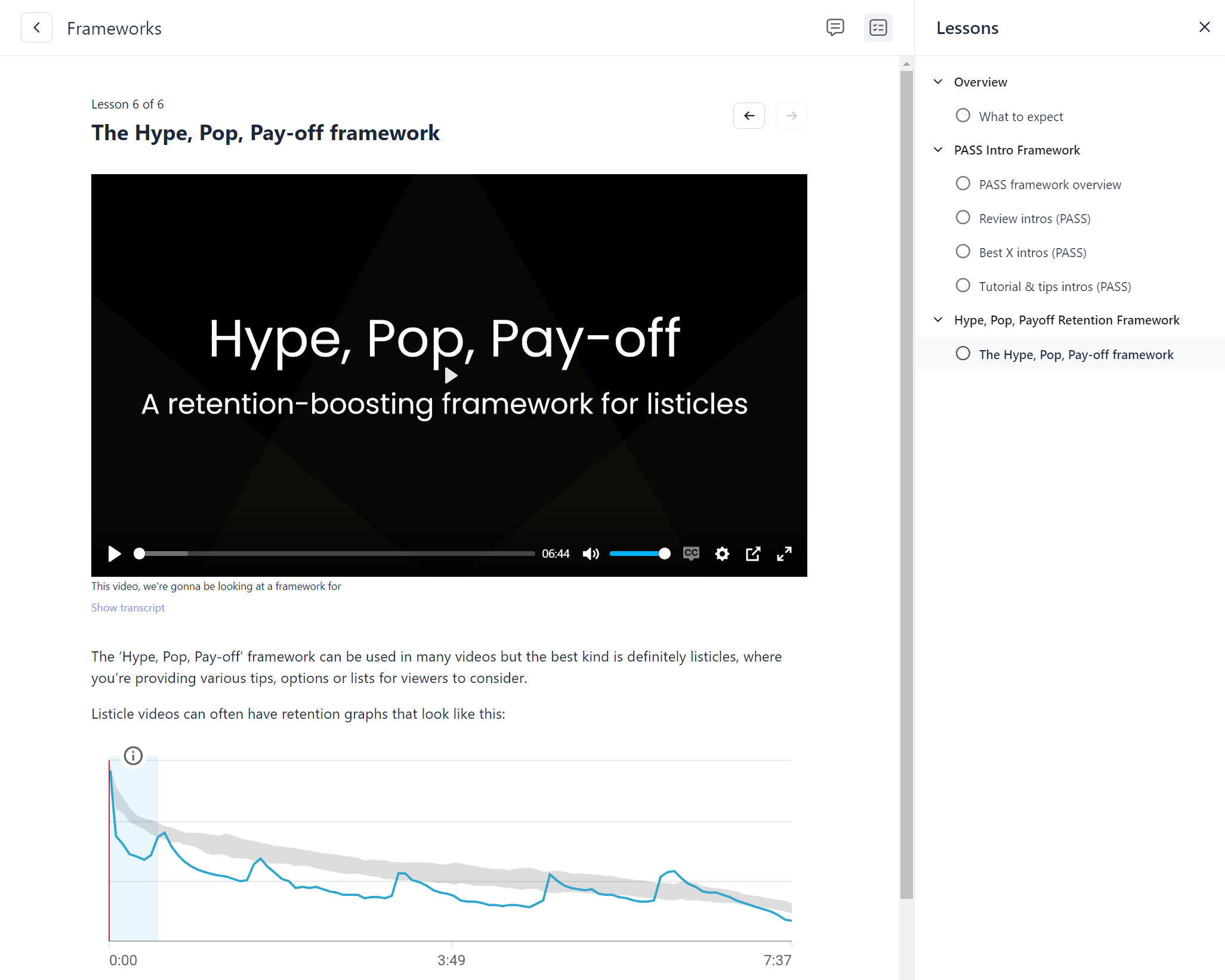This screenshot has width=1225, height=980.
Task: Pop the video out to a new window
Action: [753, 554]
